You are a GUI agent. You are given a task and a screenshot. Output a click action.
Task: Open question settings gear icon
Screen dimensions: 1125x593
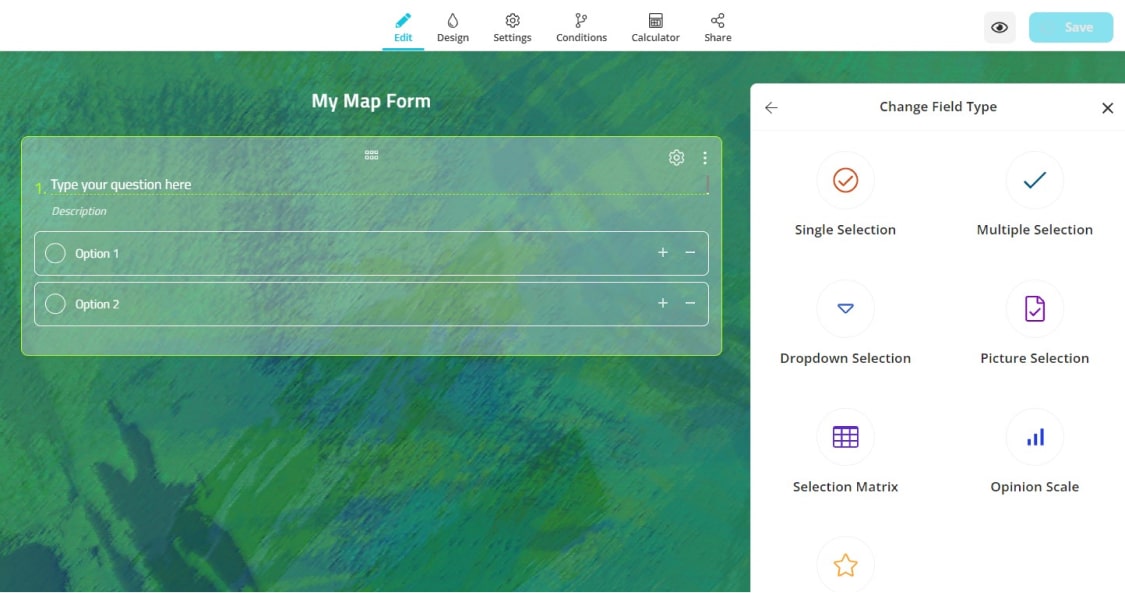point(676,158)
